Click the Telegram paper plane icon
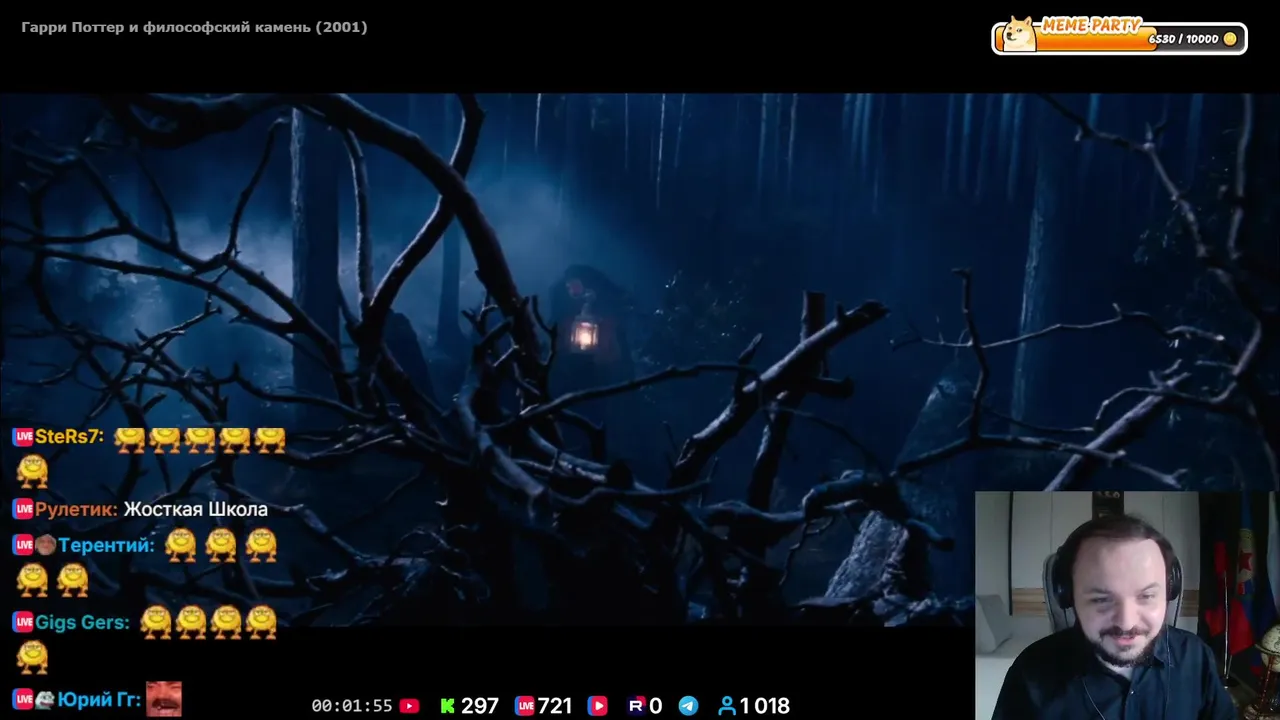This screenshot has height=720, width=1280. [x=688, y=706]
